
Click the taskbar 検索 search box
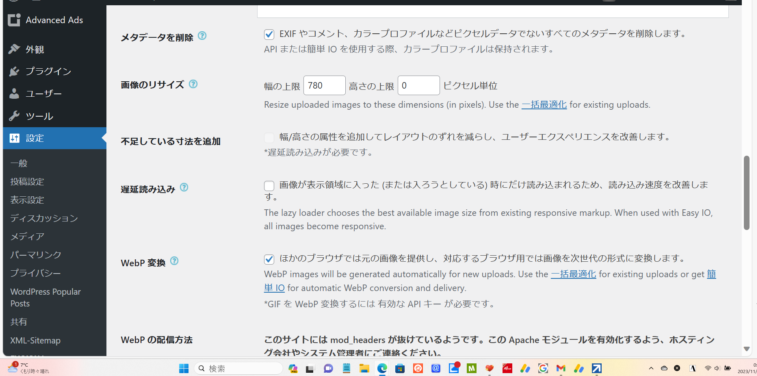point(239,368)
